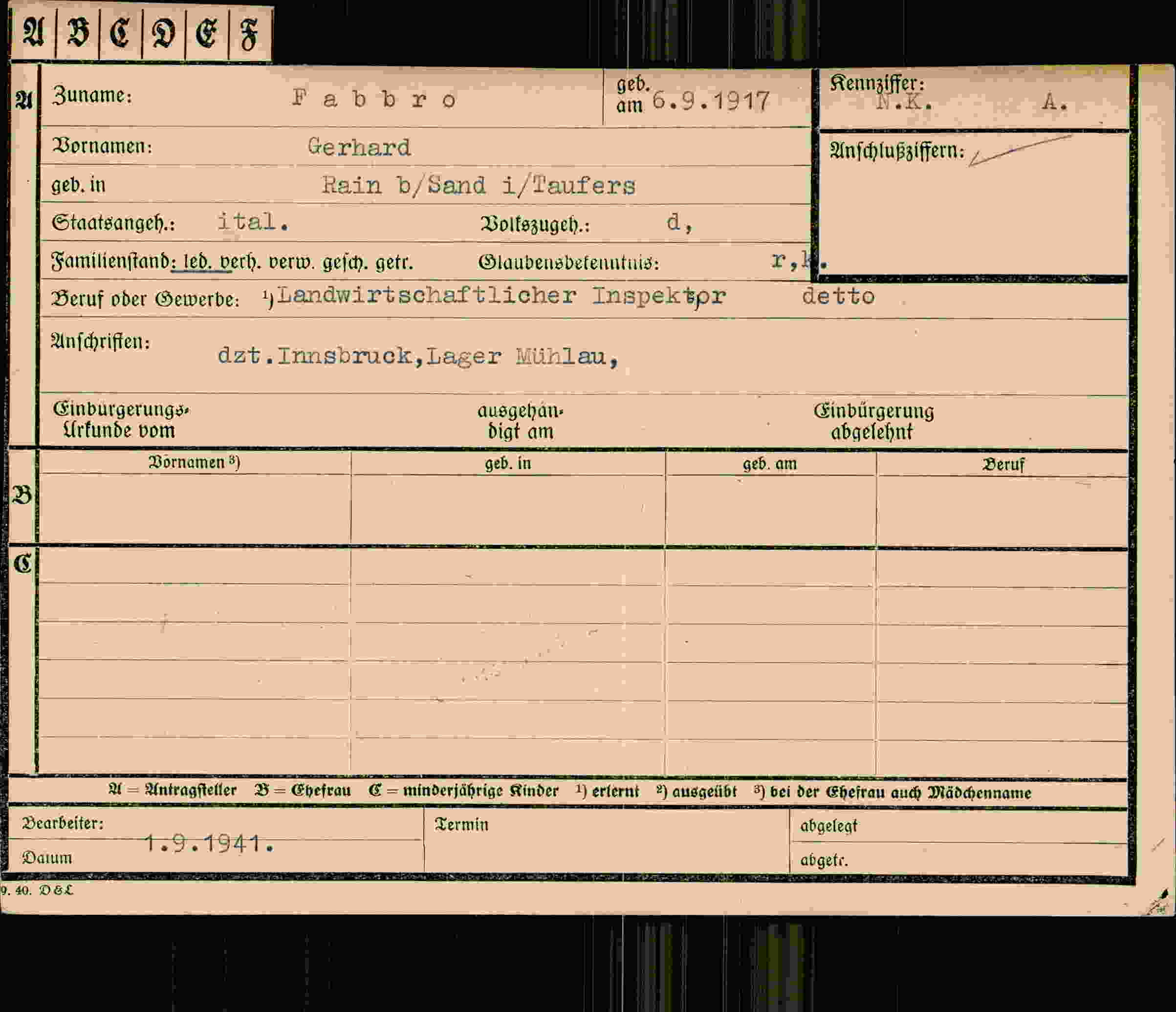The height and width of the screenshot is (1012, 1176).
Task: Click the legend entry 'C = minderjährige Kinder'
Action: [463, 791]
